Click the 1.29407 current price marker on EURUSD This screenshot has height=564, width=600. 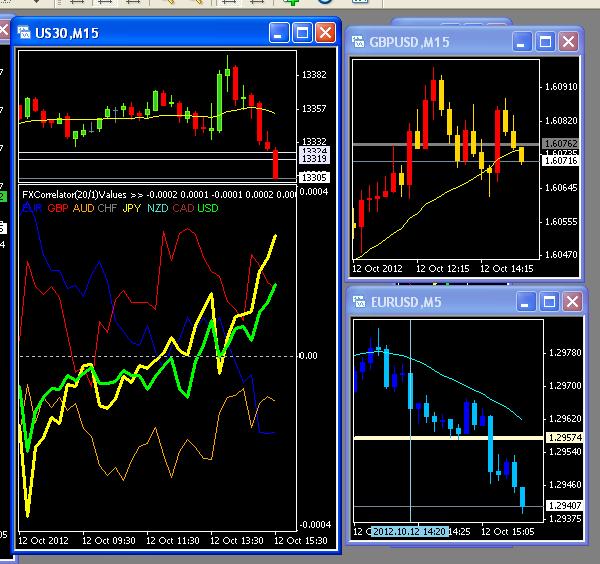pos(565,506)
